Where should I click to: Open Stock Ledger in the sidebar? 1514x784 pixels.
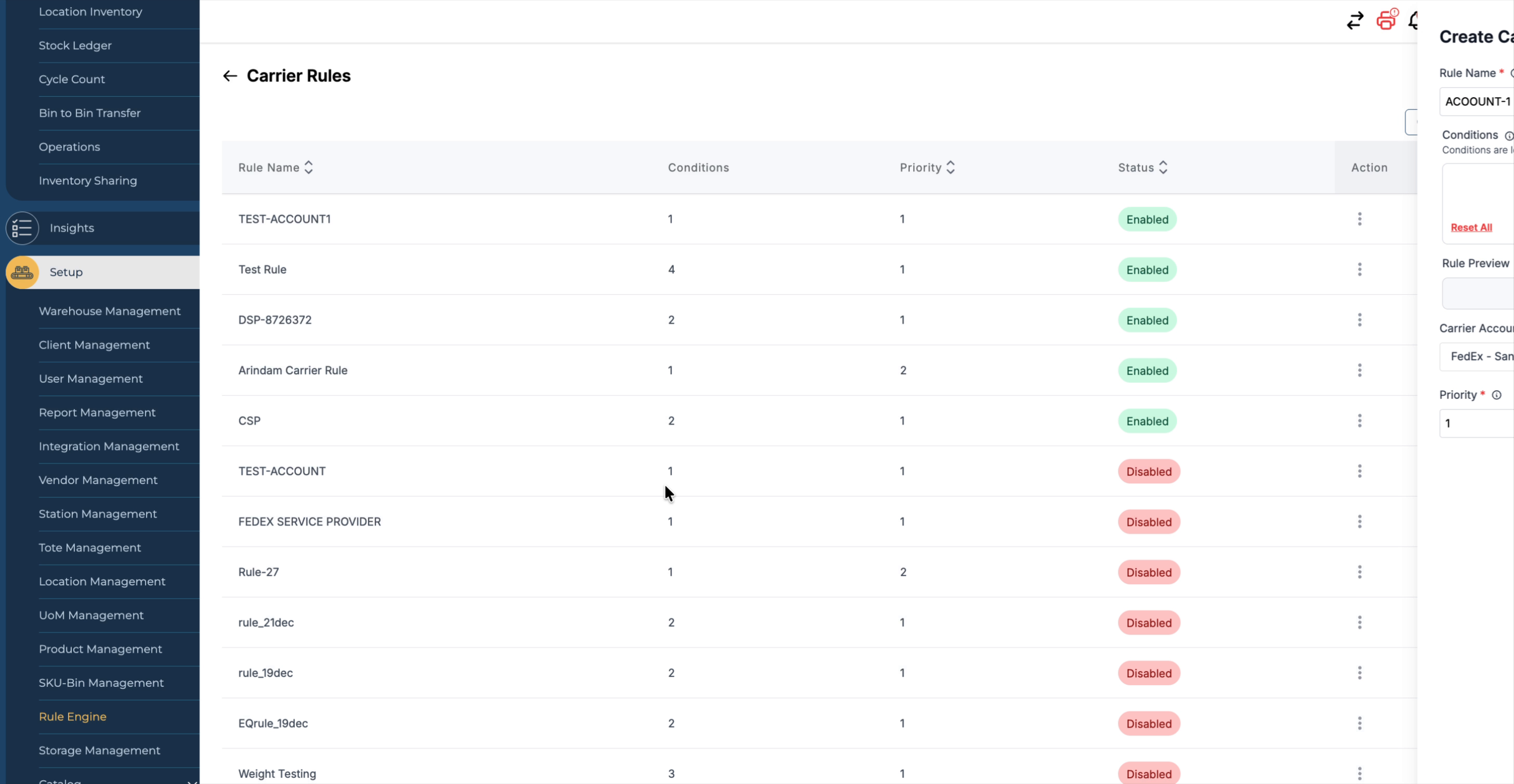pos(75,45)
